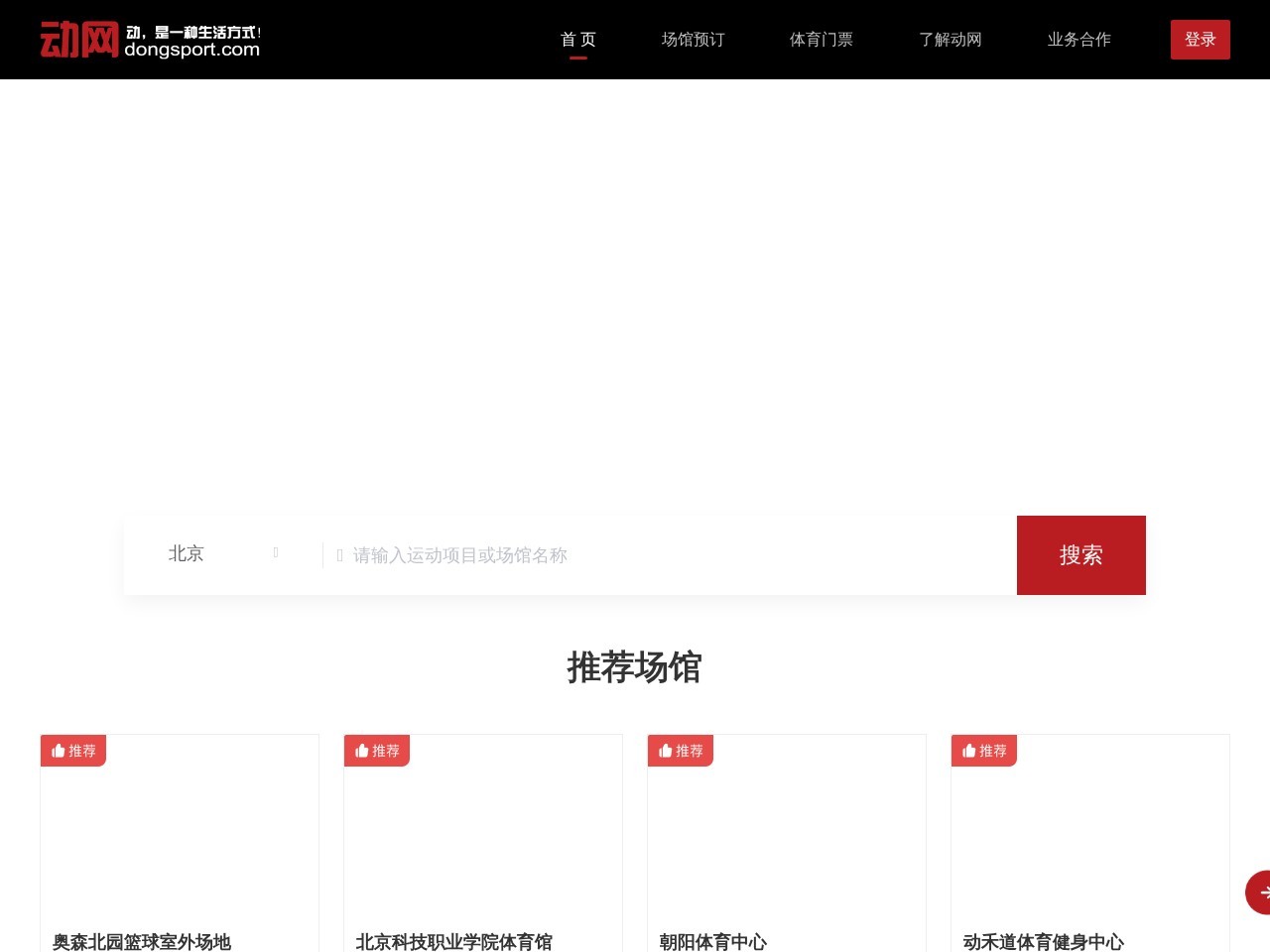1270x952 pixels.
Task: Click the 动网 dongsport logo
Action: coord(149,40)
